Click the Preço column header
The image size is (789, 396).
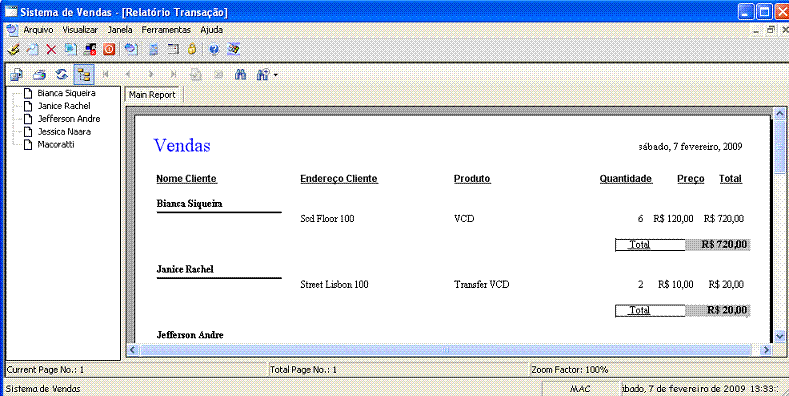point(691,179)
